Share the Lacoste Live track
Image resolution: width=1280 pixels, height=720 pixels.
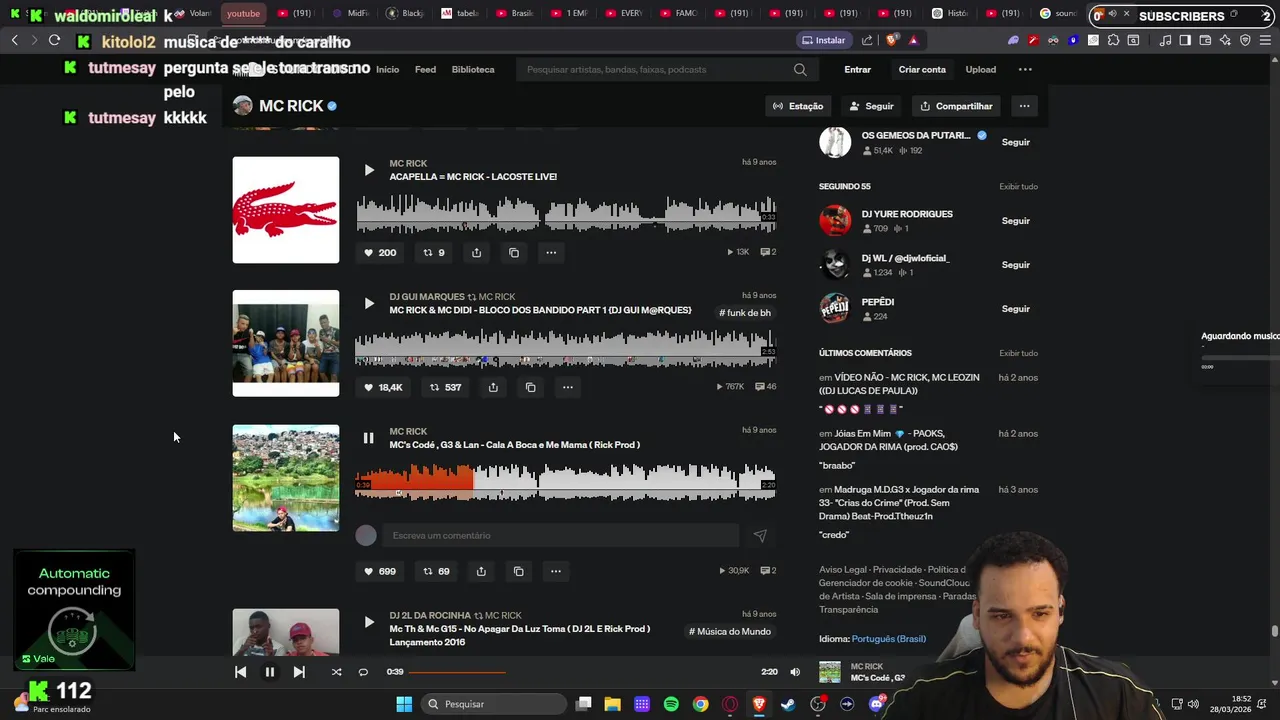(x=476, y=253)
